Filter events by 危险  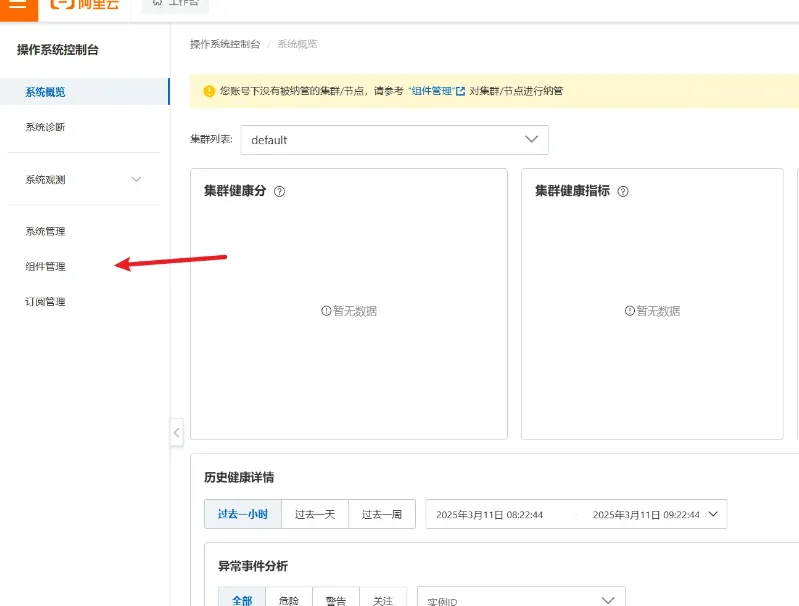[289, 599]
